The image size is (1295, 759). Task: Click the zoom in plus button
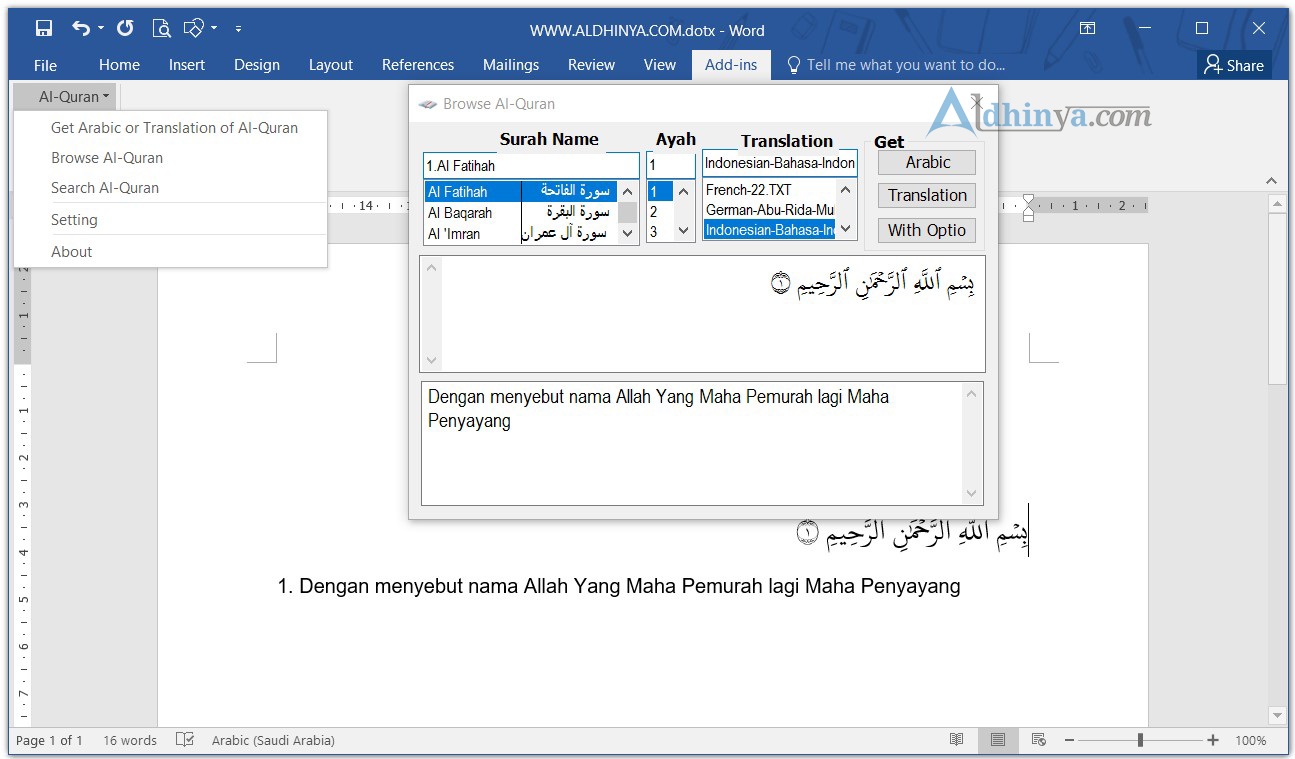(1213, 741)
